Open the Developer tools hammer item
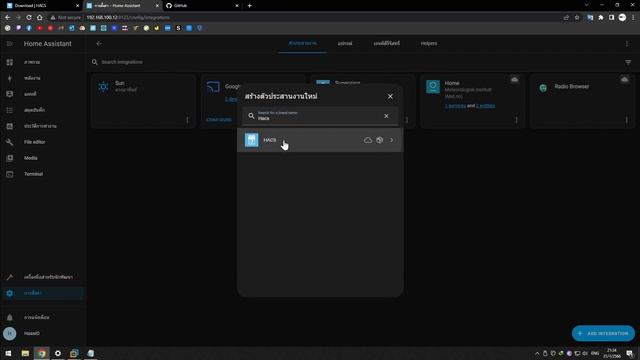640x360 pixels. point(43,277)
